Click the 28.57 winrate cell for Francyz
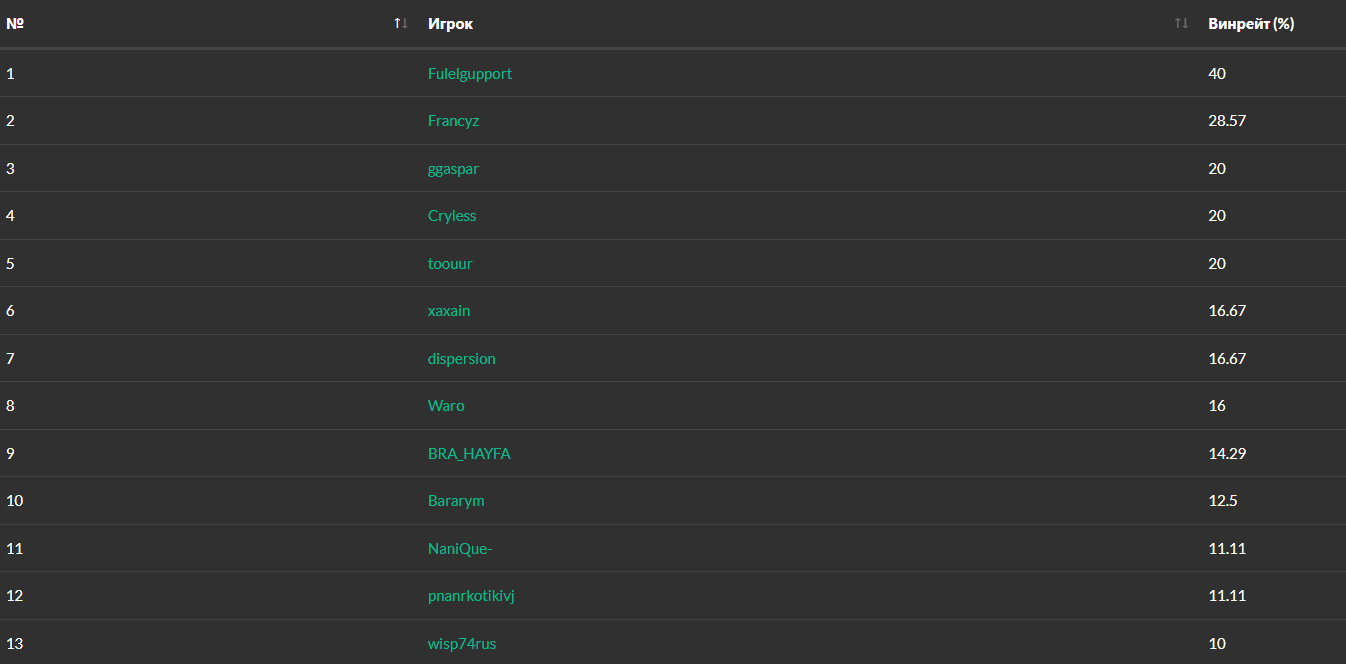This screenshot has width=1346, height=664. click(x=1227, y=121)
